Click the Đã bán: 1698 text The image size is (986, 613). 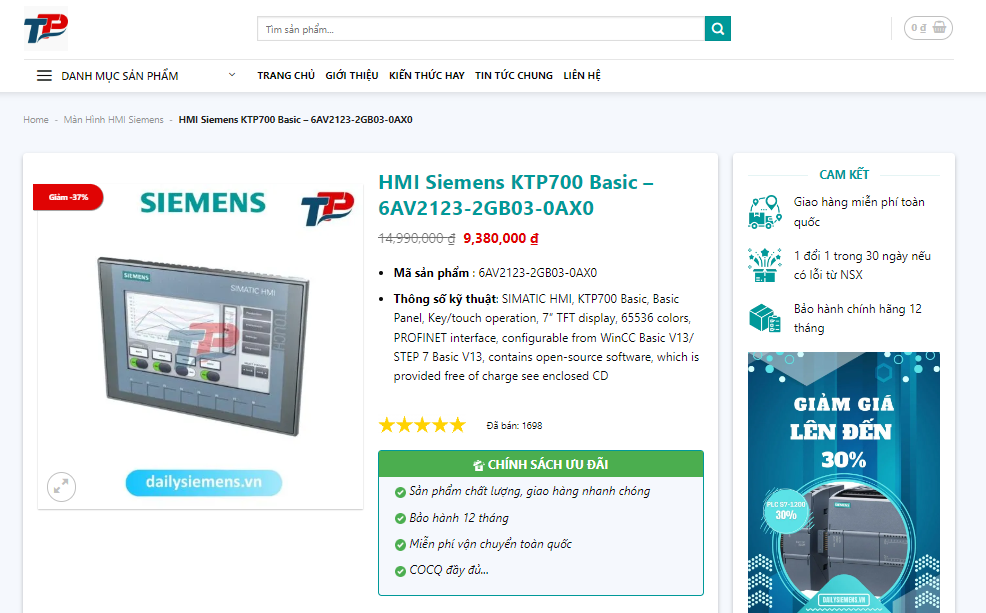coord(514,426)
